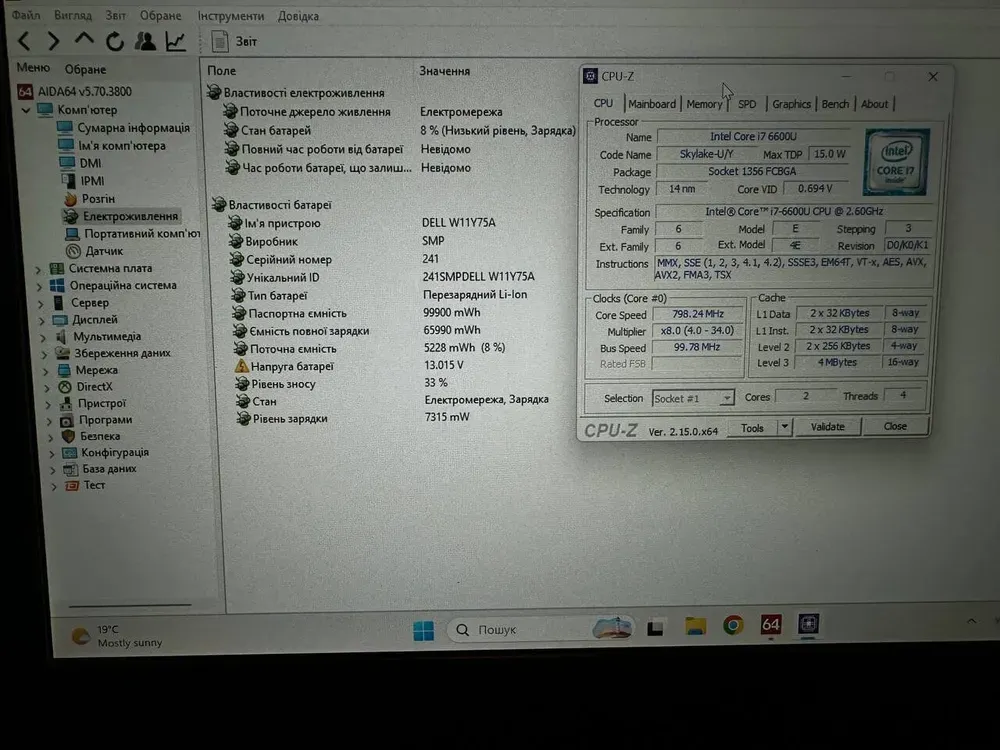Open AIDA64 from the taskbar
The image size is (1000, 750).
pos(770,626)
